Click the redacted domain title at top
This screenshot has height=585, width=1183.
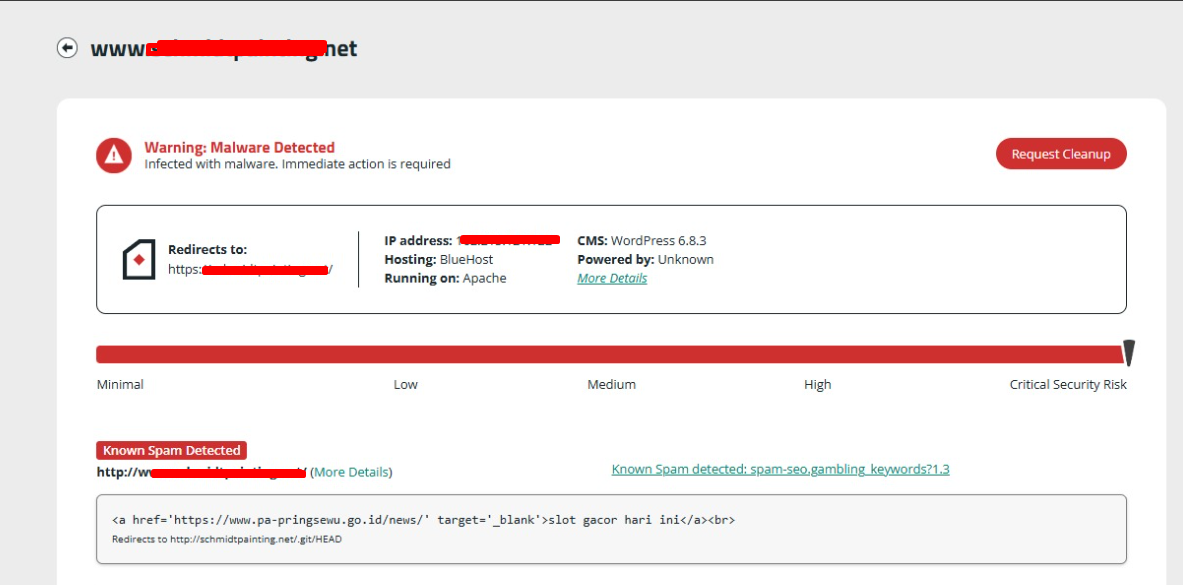[224, 48]
